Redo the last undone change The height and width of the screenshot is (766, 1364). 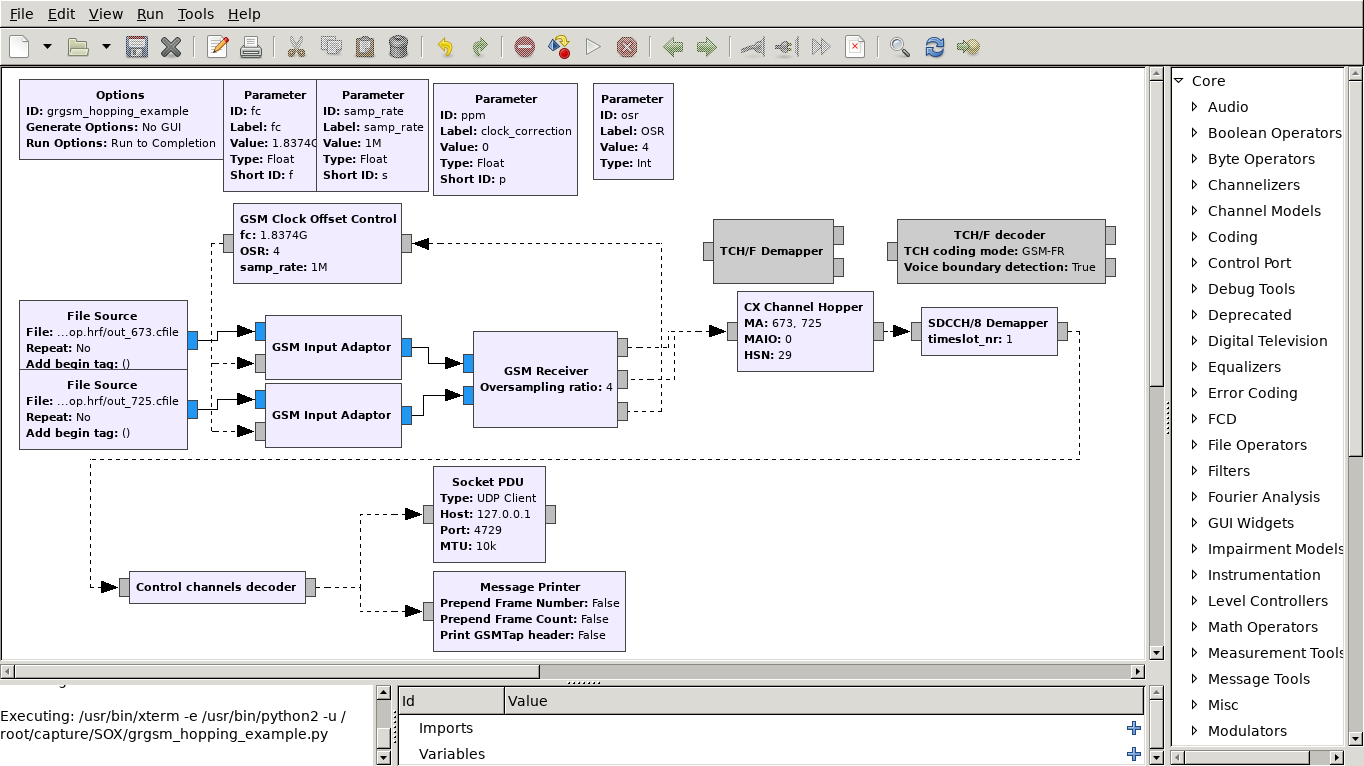[x=479, y=46]
